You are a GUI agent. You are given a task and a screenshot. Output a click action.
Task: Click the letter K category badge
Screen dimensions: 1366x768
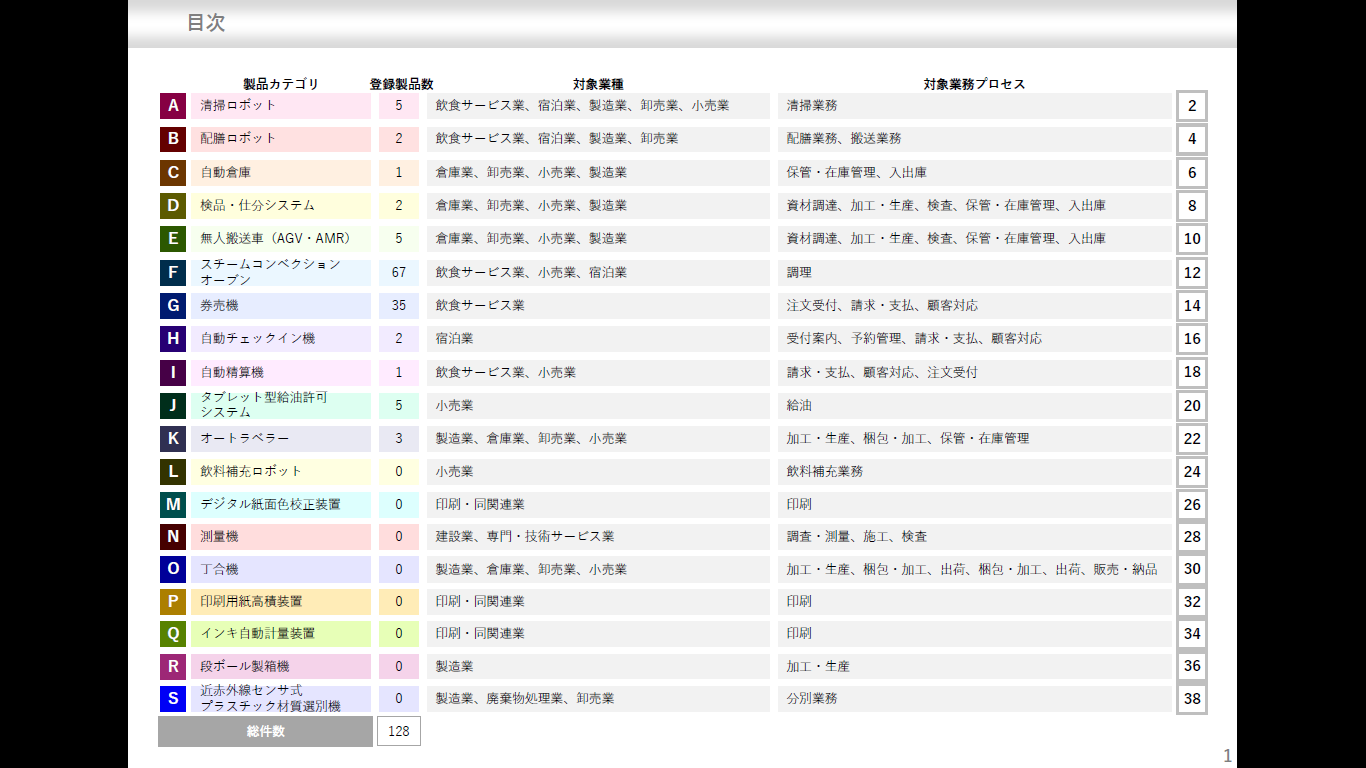pyautogui.click(x=173, y=439)
